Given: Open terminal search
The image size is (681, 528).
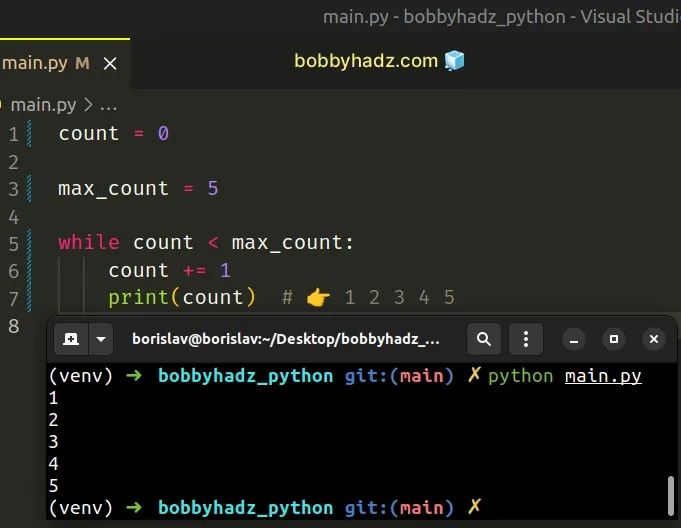Looking at the screenshot, I should point(484,339).
